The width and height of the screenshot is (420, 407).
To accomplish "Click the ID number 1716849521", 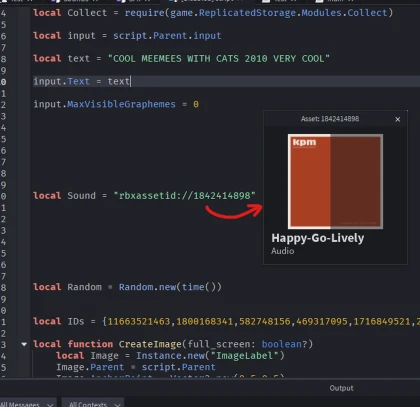I will (x=382, y=321).
